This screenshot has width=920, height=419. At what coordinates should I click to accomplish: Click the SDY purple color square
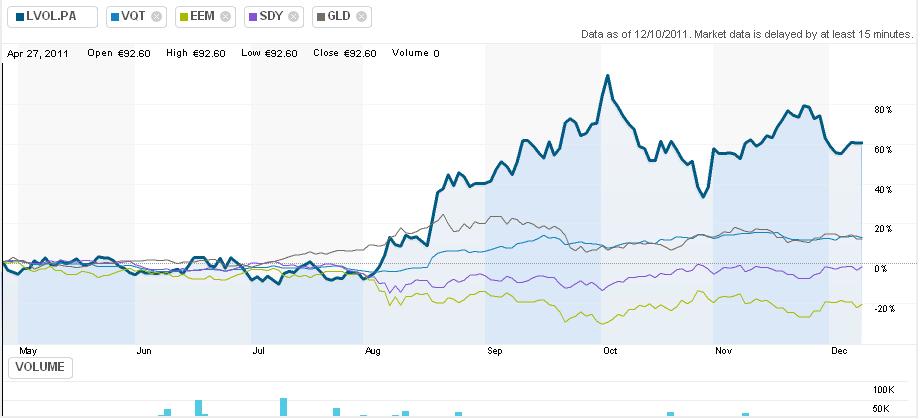point(251,17)
